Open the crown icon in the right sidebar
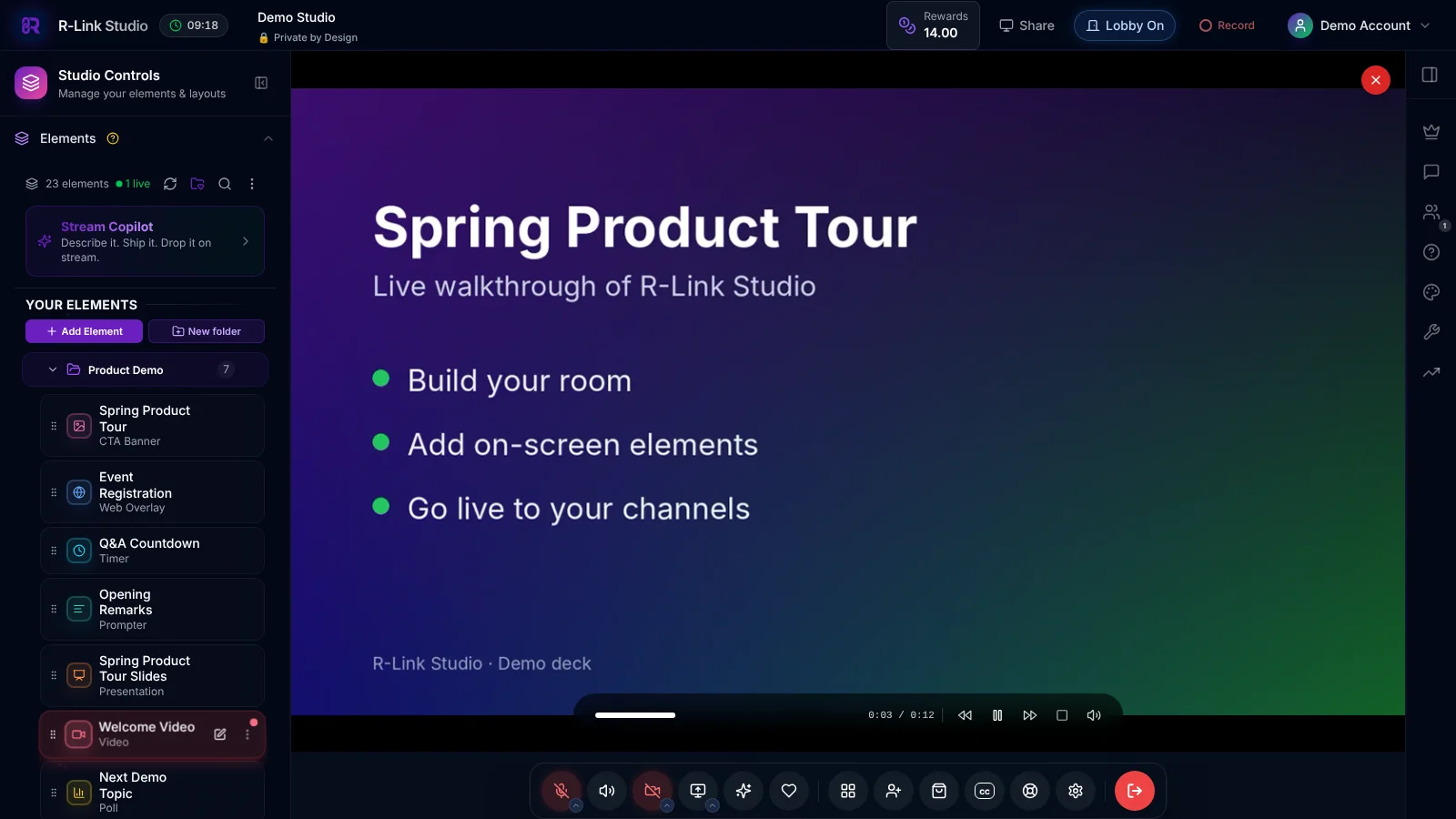This screenshot has height=819, width=1456. coord(1431,132)
